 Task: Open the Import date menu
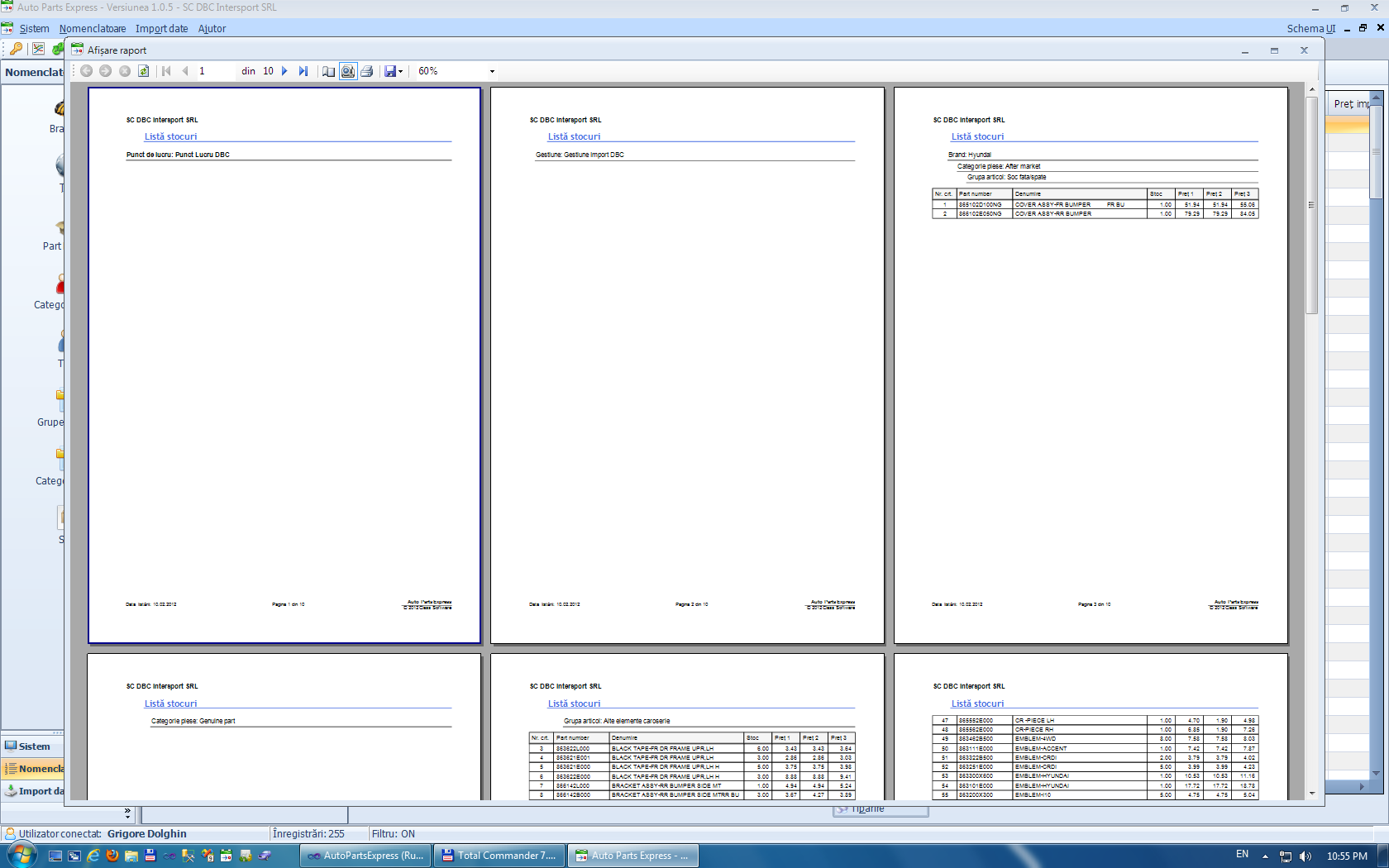pyautogui.click(x=162, y=29)
